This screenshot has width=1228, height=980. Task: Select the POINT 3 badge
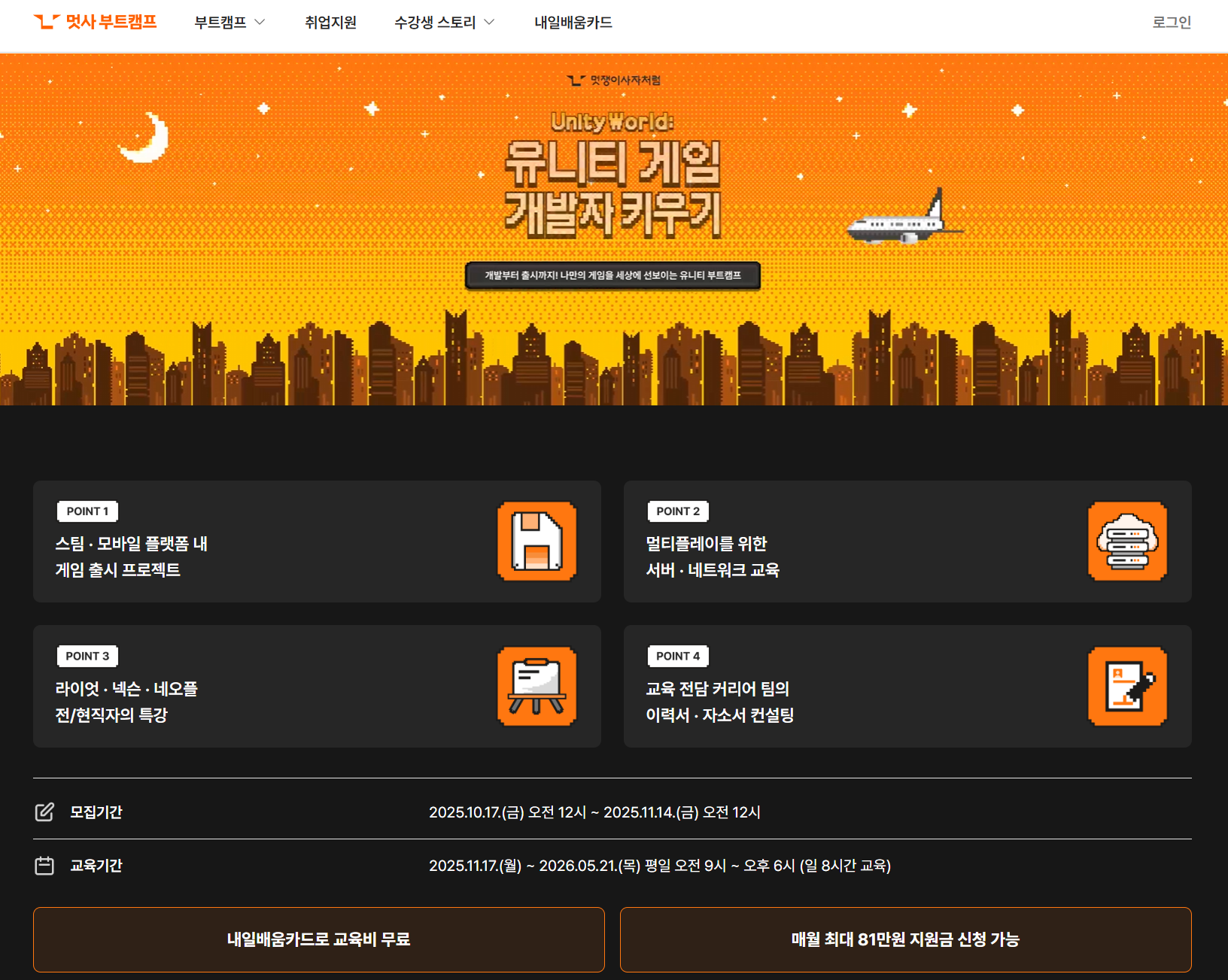(x=87, y=657)
